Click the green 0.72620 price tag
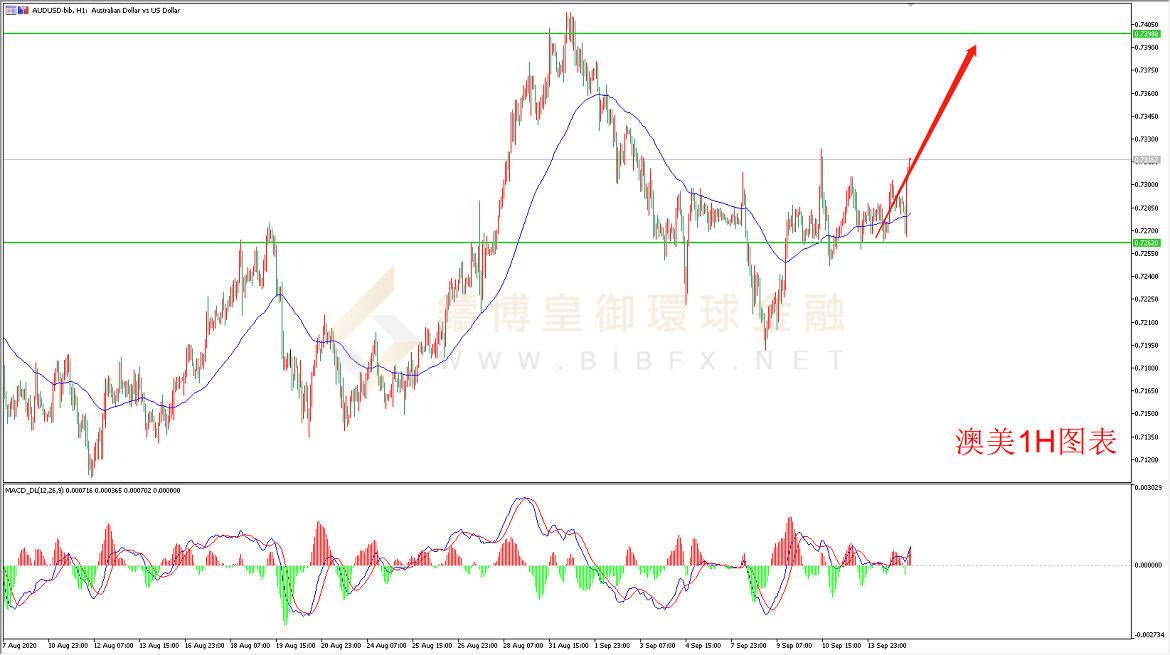 (x=1146, y=243)
